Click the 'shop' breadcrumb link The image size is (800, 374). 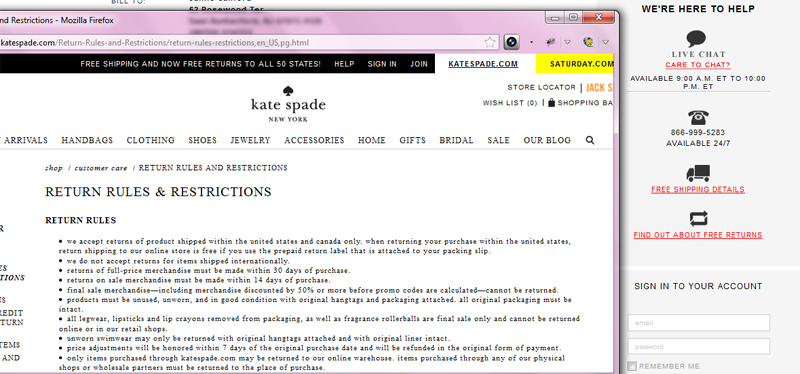click(54, 168)
